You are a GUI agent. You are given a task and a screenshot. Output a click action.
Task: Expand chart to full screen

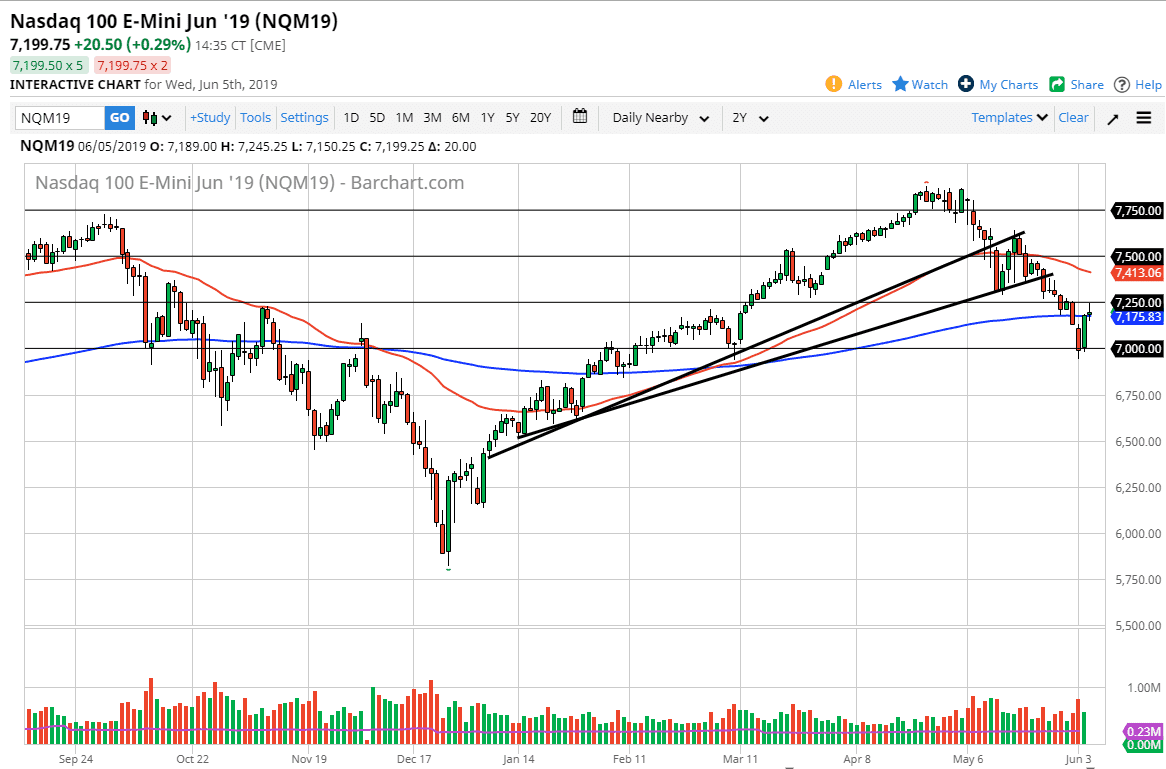(1113, 118)
